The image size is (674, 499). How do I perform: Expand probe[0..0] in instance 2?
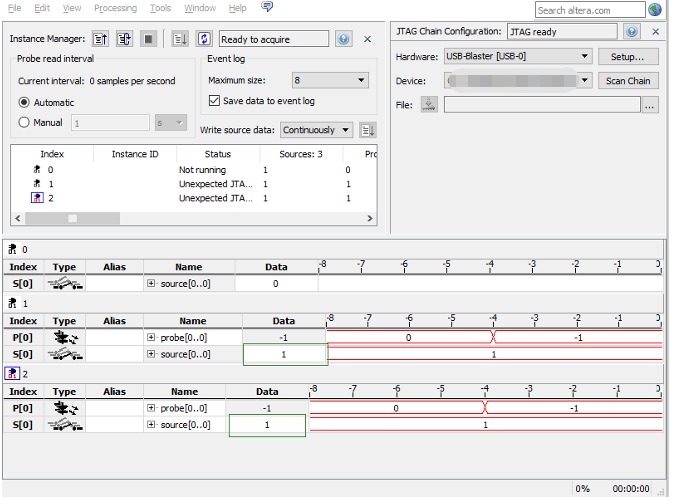[x=151, y=408]
